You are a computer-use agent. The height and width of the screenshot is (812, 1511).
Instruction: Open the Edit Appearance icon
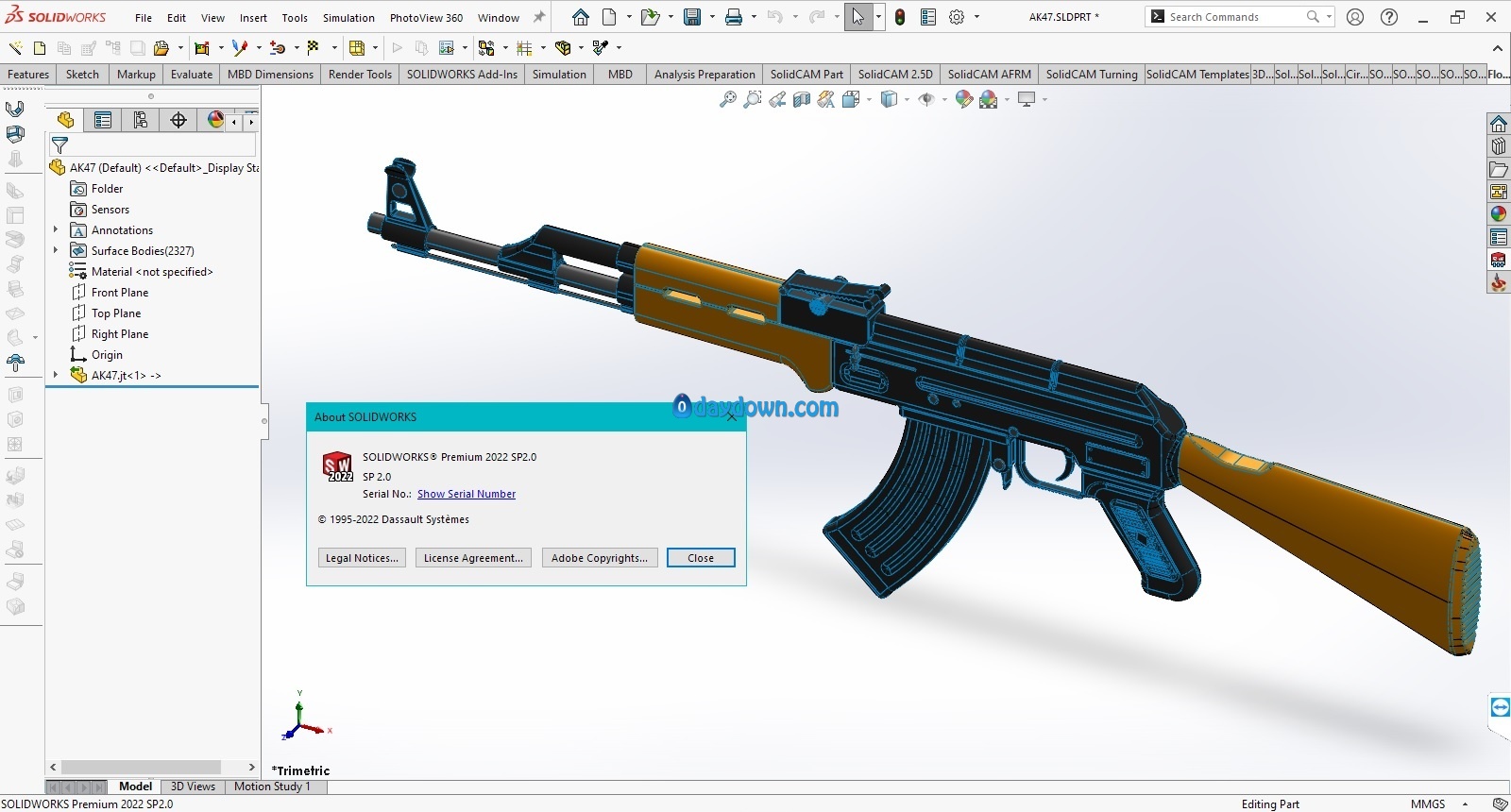point(963,99)
